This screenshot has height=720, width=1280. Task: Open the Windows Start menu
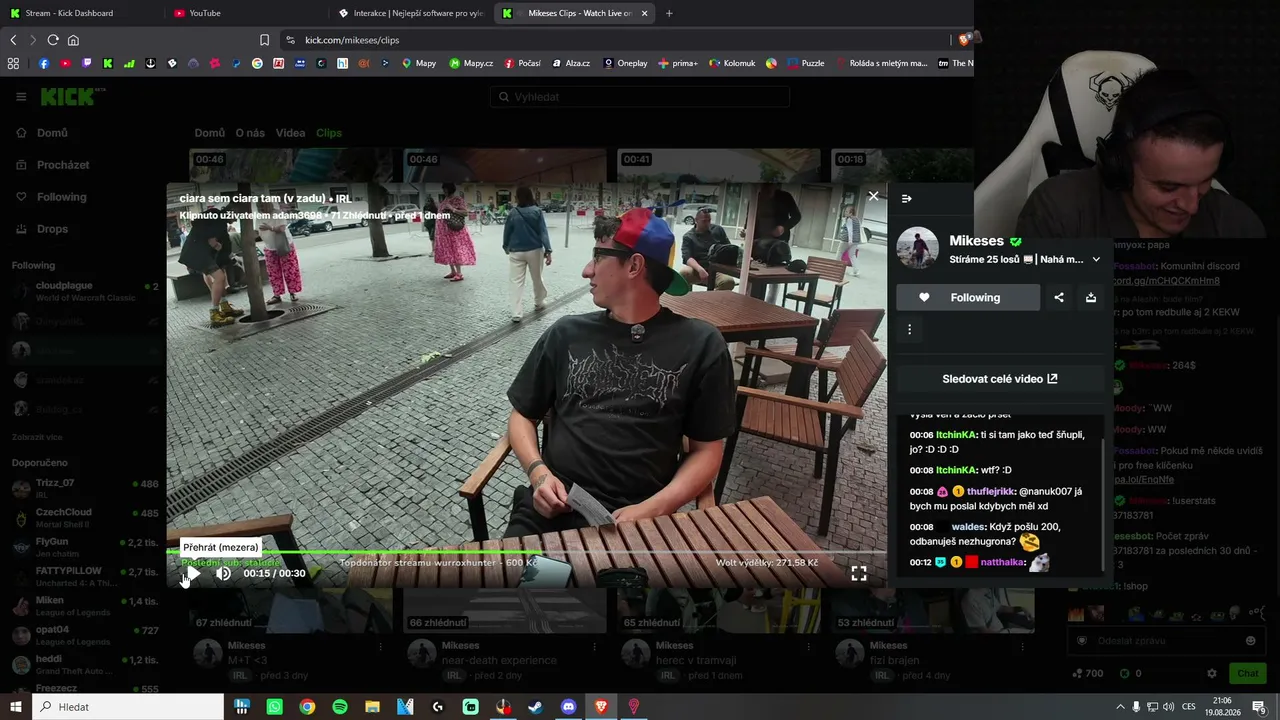click(15, 707)
